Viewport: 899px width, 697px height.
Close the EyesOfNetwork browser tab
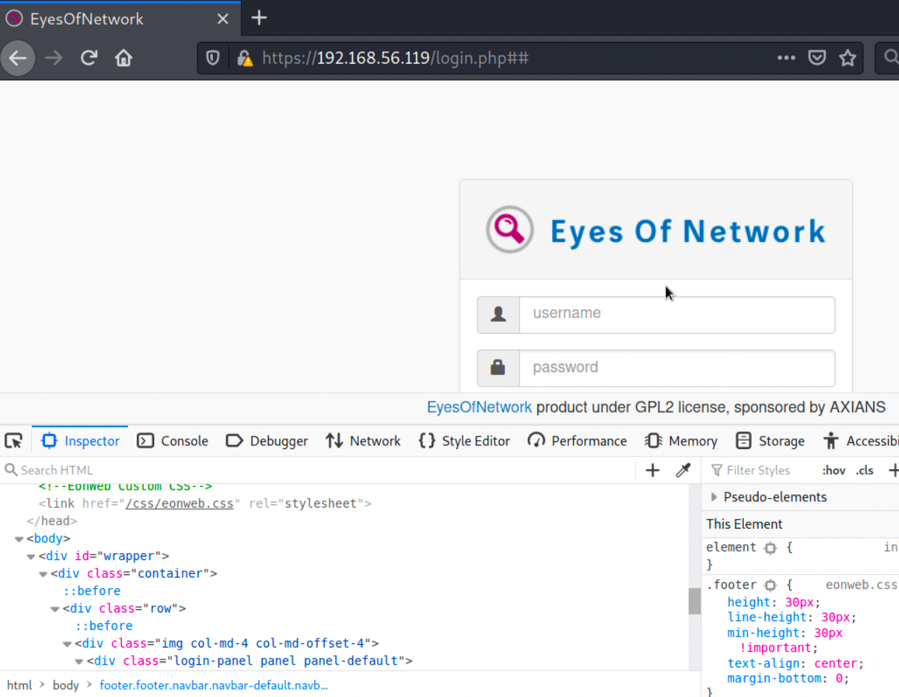click(x=223, y=19)
